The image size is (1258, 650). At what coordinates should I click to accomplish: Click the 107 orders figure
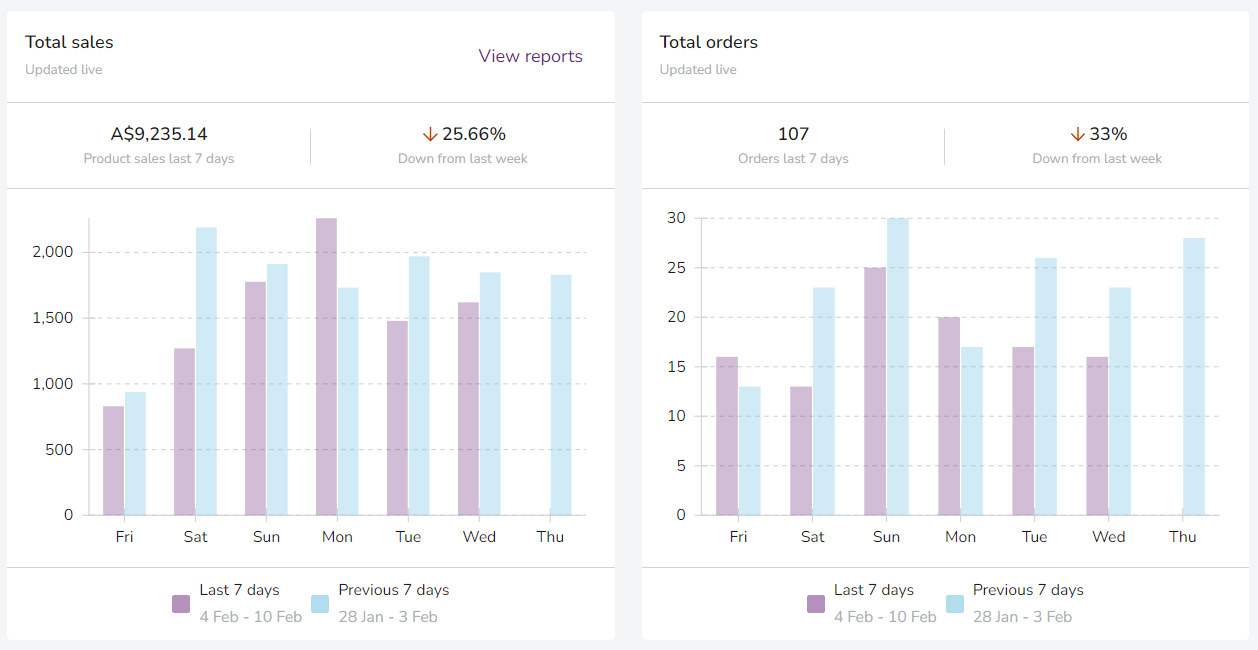coord(793,134)
